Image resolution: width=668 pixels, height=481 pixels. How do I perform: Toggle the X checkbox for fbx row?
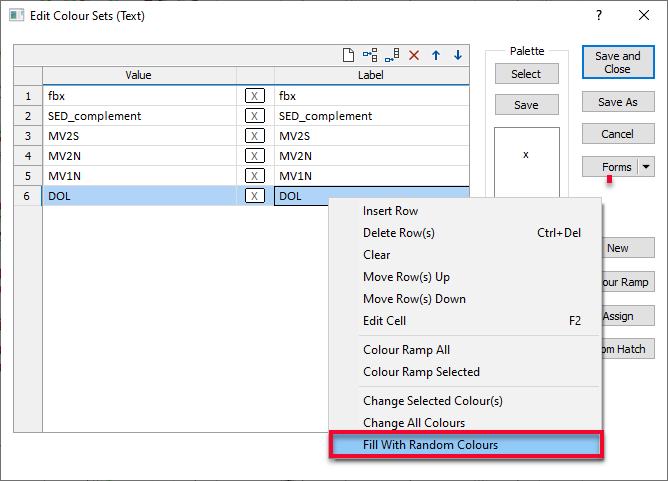click(255, 96)
